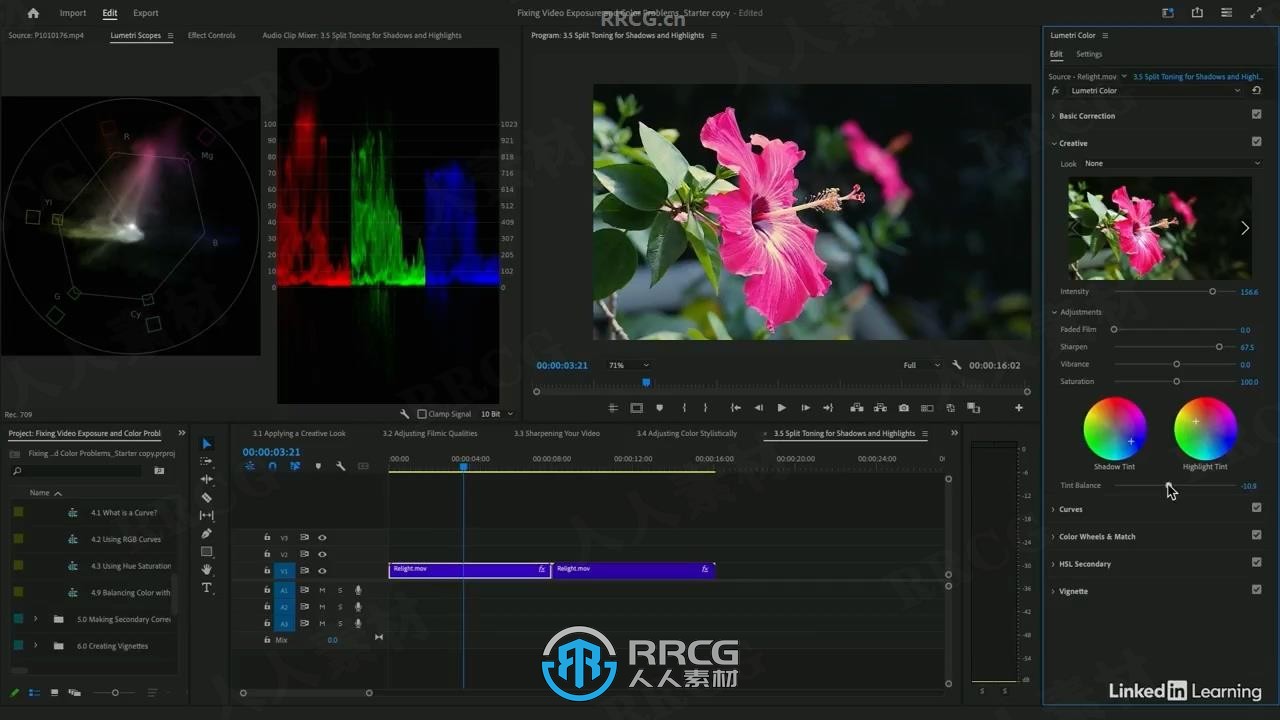Open 3.3 Sharpening Your Video sequence tab

pos(557,434)
